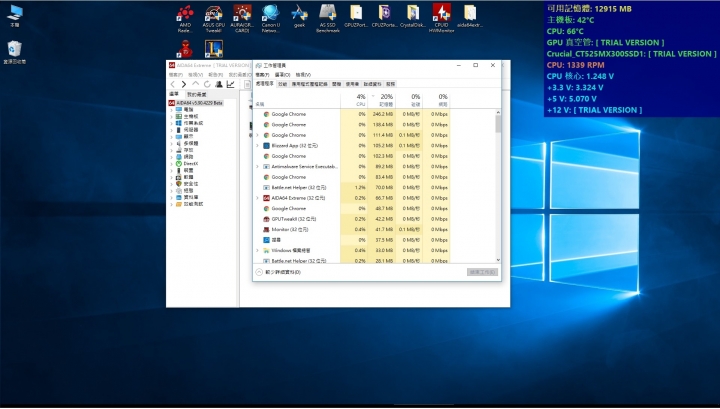Select the Blizzard App process icon
This screenshot has height=409, width=720.
(266, 146)
